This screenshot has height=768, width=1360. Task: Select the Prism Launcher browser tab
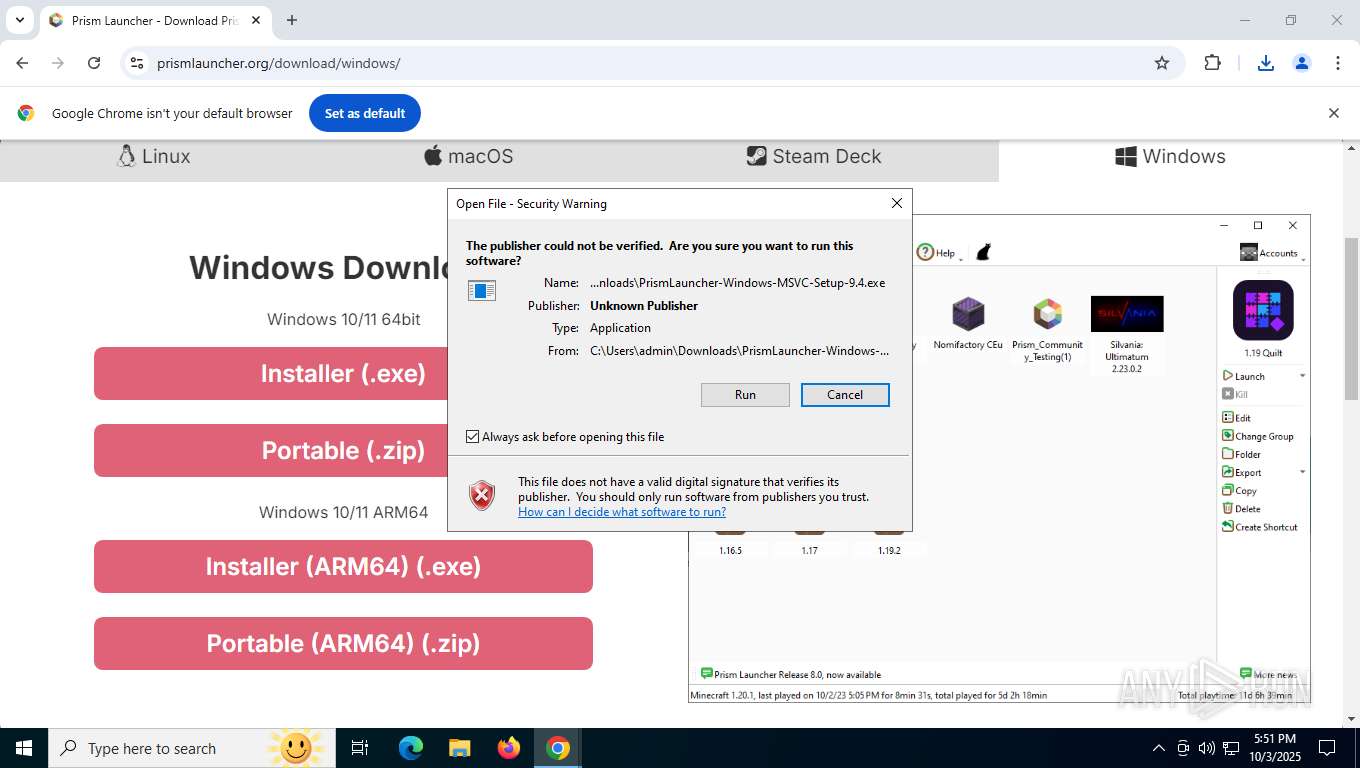[156, 20]
